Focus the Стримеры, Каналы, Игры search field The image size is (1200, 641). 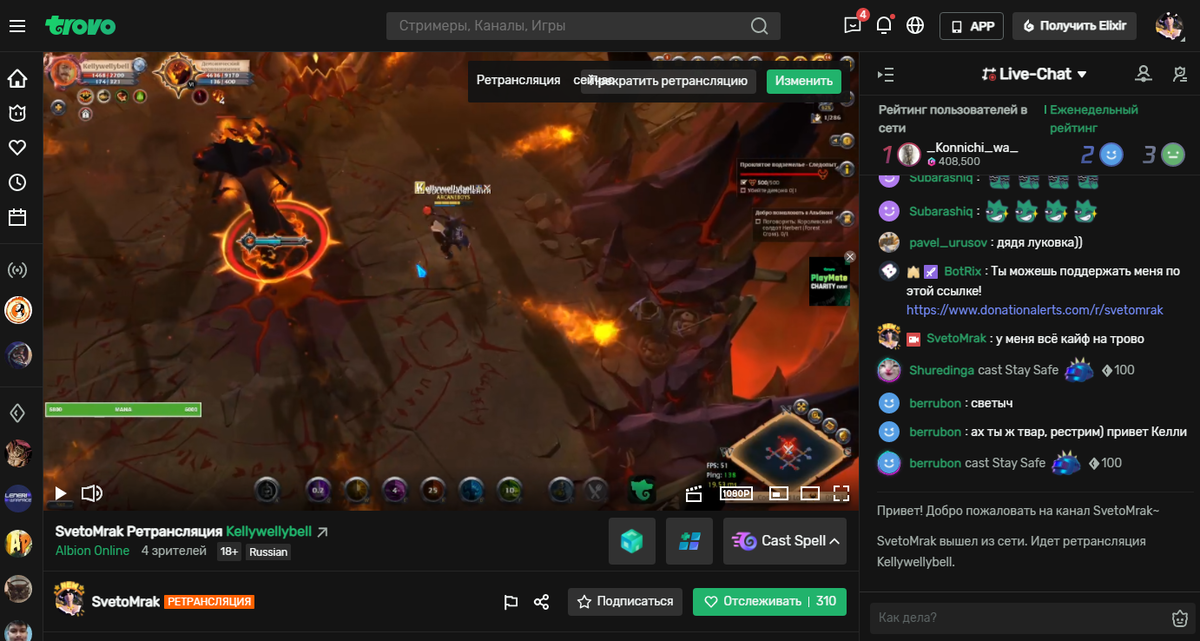click(583, 26)
